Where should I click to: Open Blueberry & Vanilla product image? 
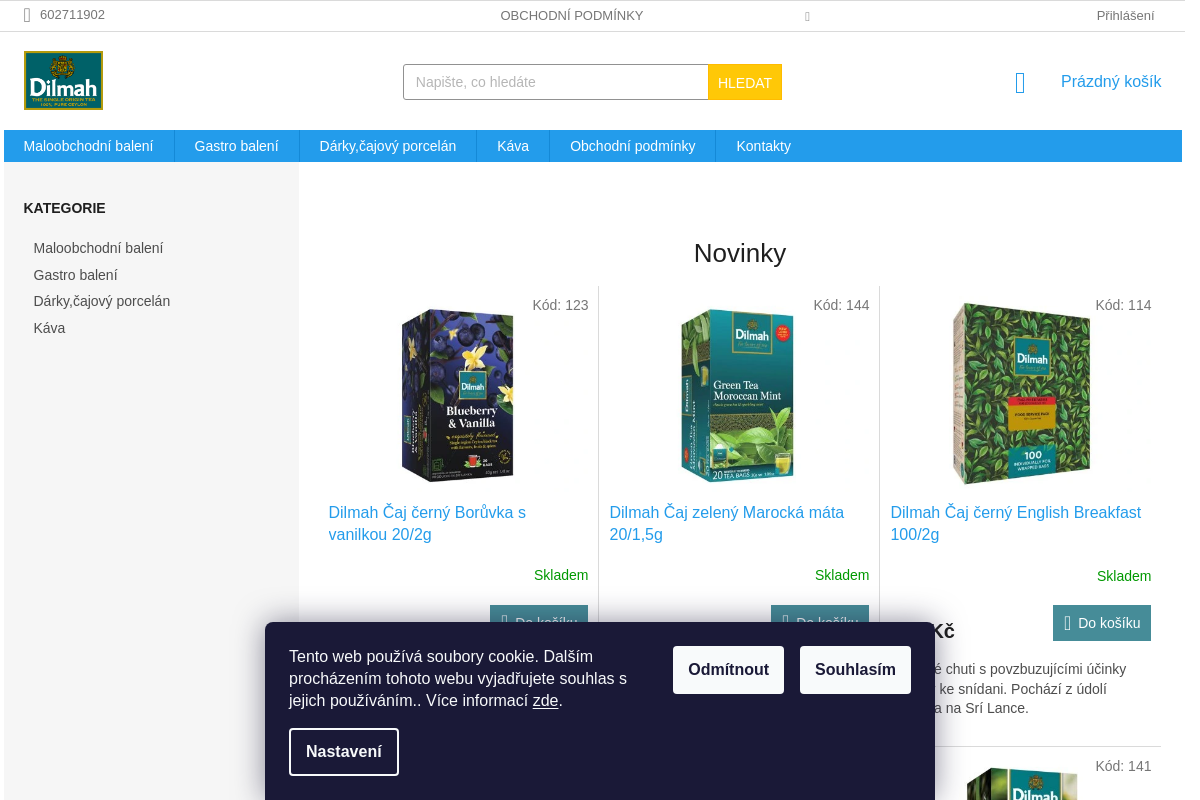[x=458, y=396]
